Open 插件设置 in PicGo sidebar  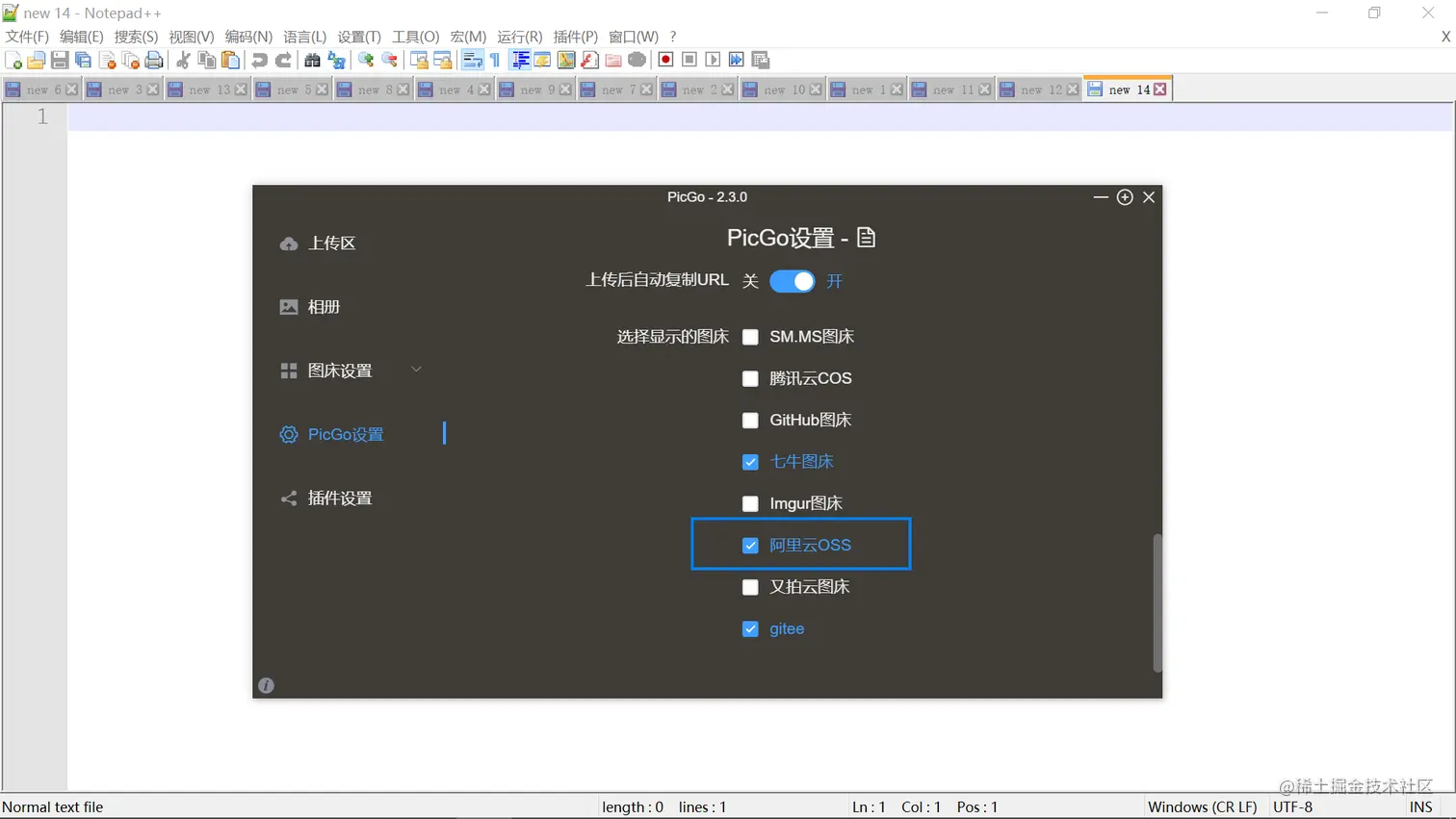(325, 499)
